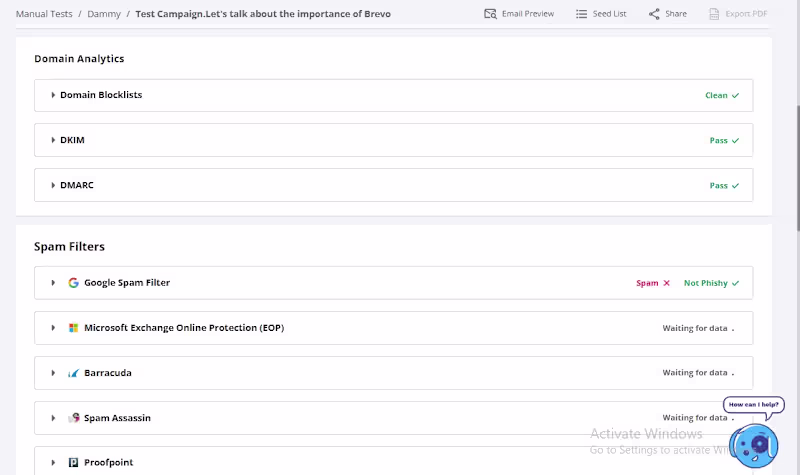Click the Microsoft Exchange logo icon
Viewport: 800px width, 475px height.
tap(73, 328)
